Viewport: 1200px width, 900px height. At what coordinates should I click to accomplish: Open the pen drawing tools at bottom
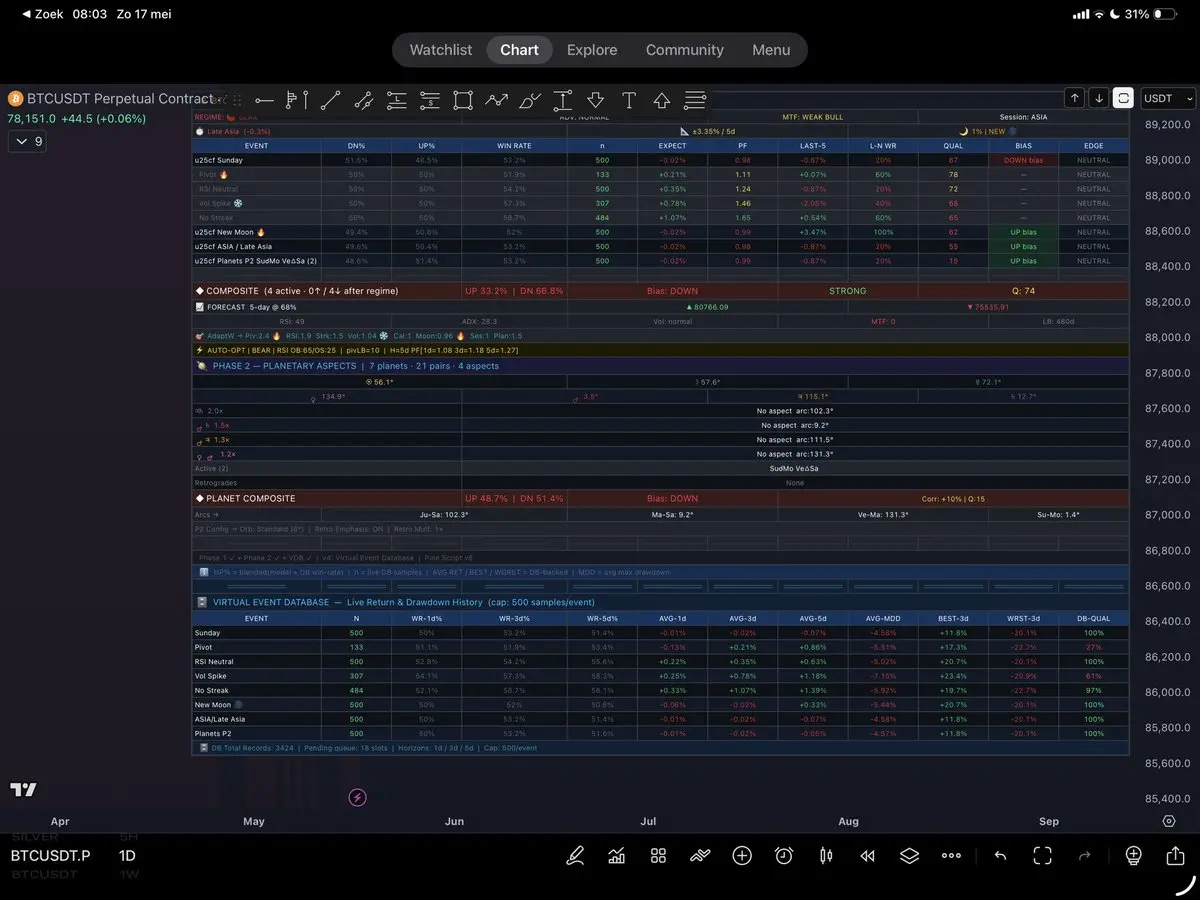coord(575,856)
